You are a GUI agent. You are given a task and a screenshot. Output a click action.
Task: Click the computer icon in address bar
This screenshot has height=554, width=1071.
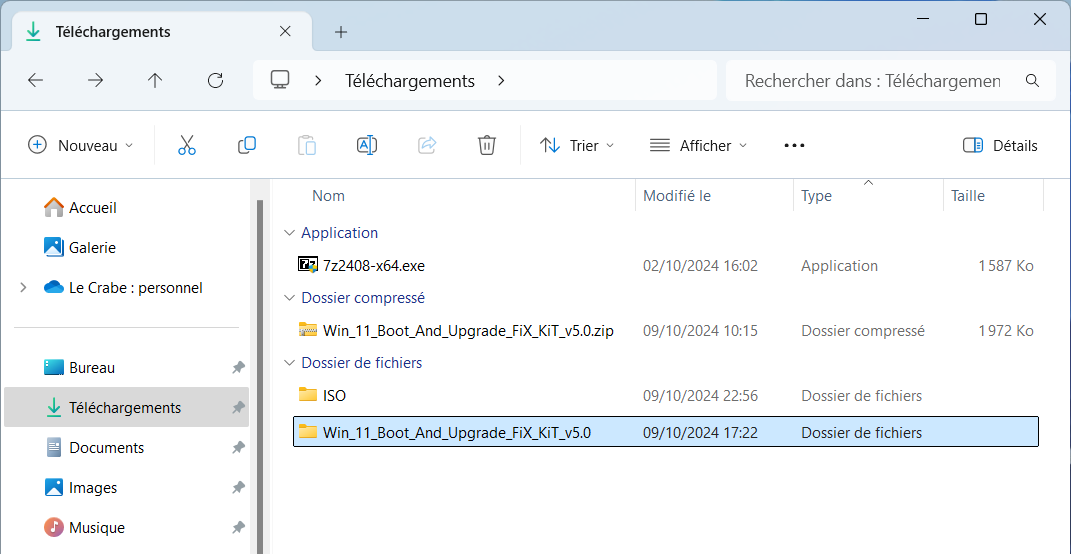coord(280,80)
